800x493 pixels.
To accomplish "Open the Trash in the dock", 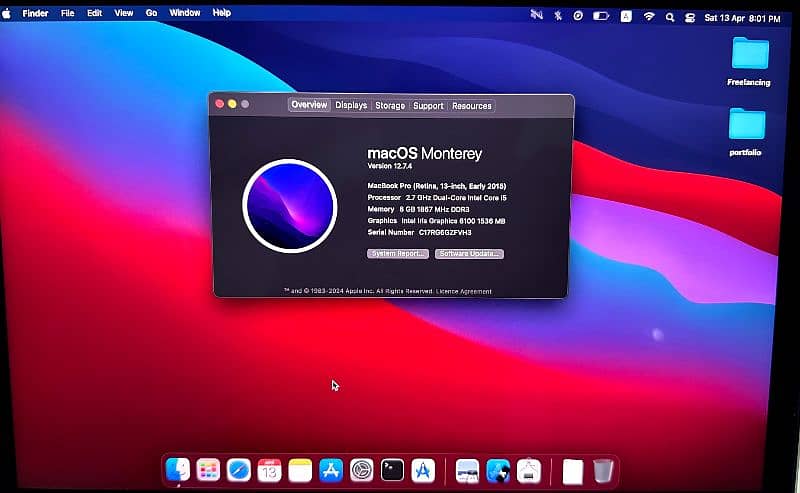I will [602, 469].
